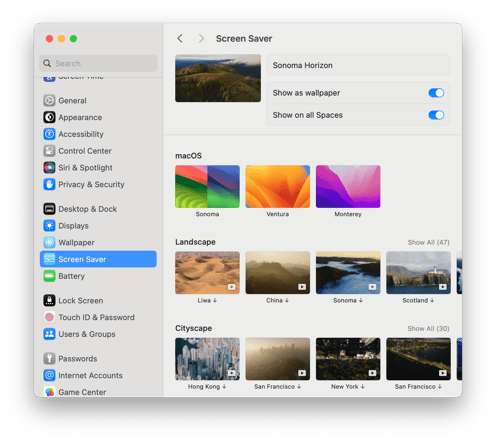Open Privacy & Security hand icon
Viewport: 496px width, 442px height.
(x=49, y=184)
